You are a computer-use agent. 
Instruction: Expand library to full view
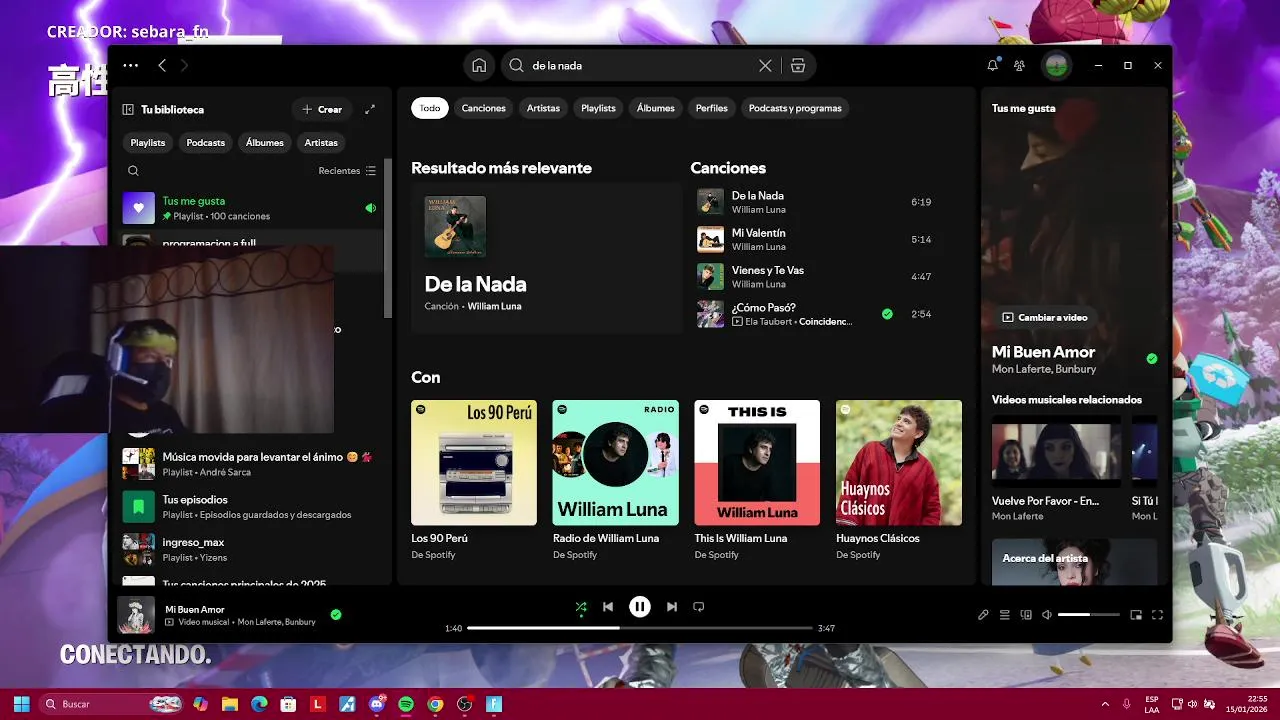click(x=370, y=109)
